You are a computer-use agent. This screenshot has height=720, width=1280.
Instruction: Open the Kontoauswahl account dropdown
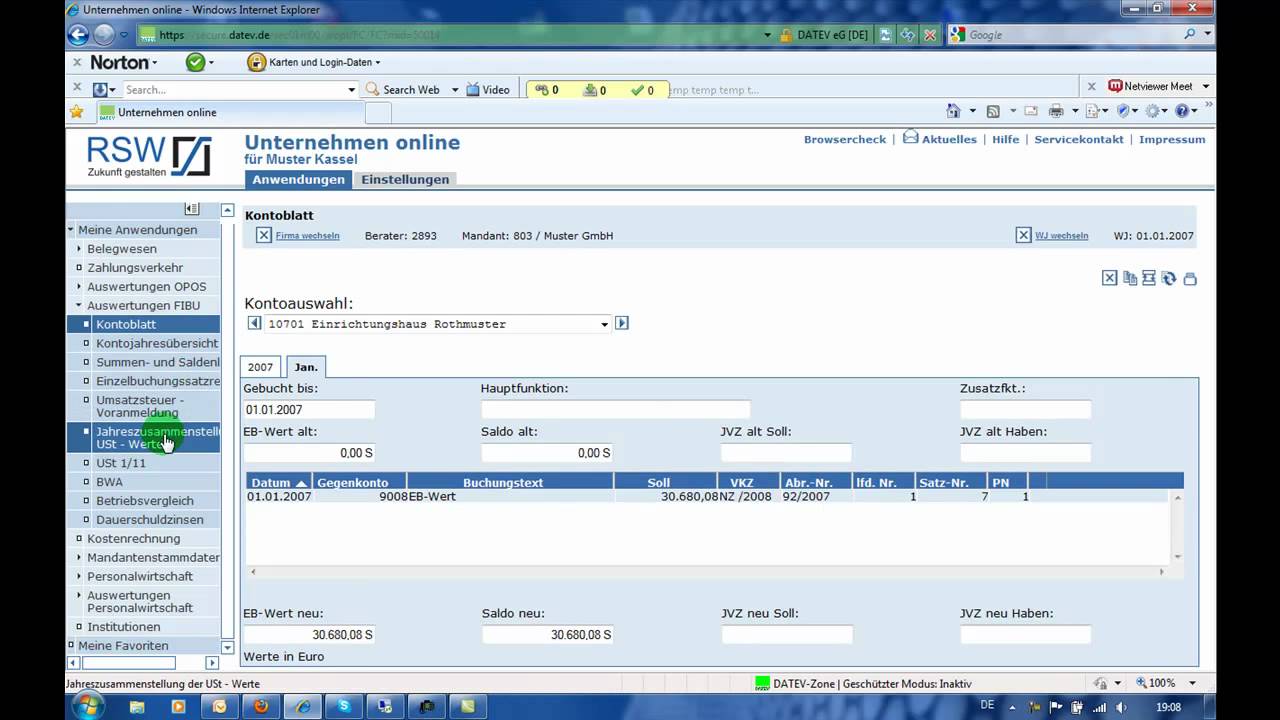pyautogui.click(x=604, y=324)
